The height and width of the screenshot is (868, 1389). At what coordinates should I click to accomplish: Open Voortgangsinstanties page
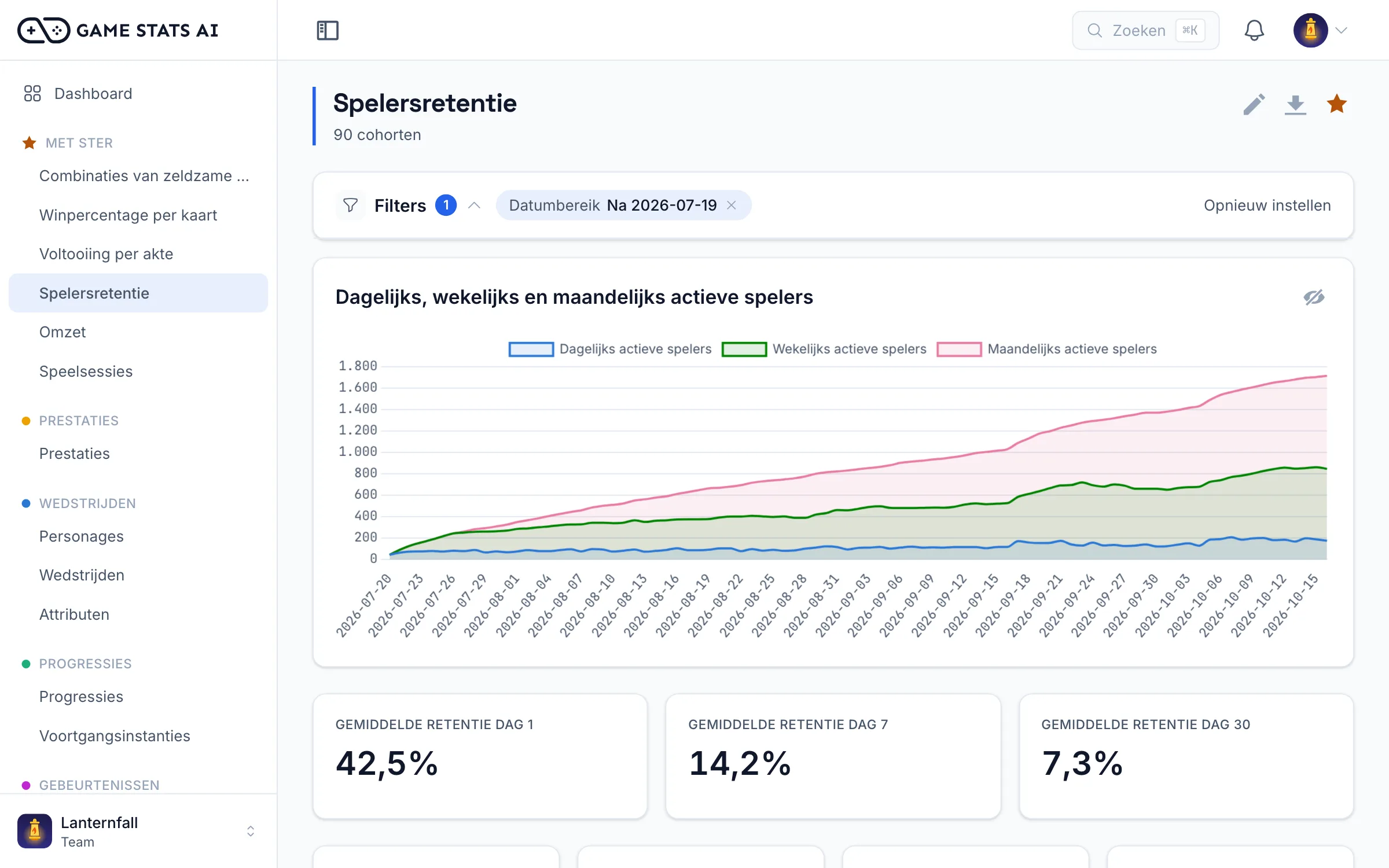(x=138, y=736)
